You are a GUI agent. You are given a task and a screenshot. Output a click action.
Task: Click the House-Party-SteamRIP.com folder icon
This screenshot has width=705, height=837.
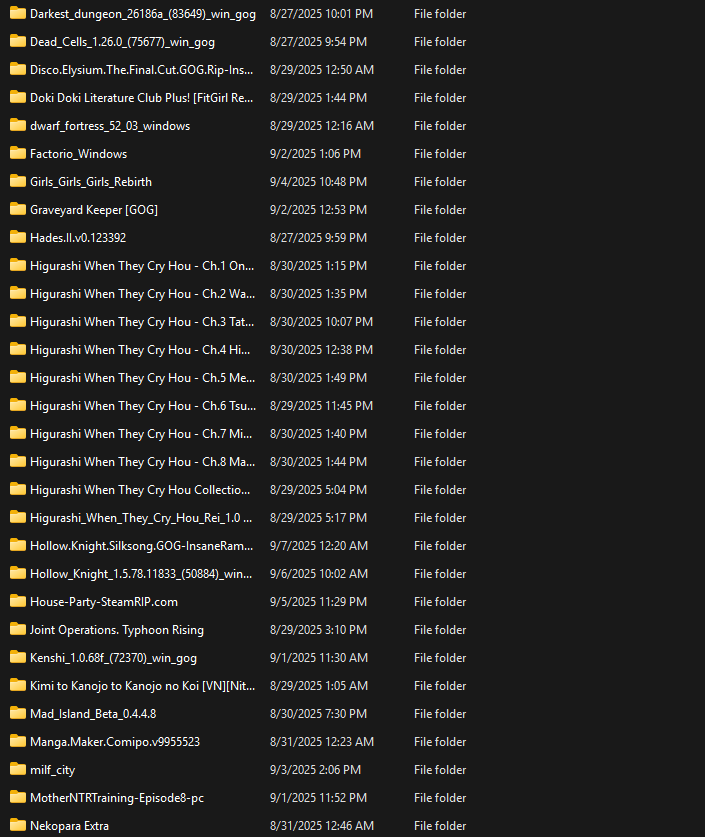click(18, 601)
